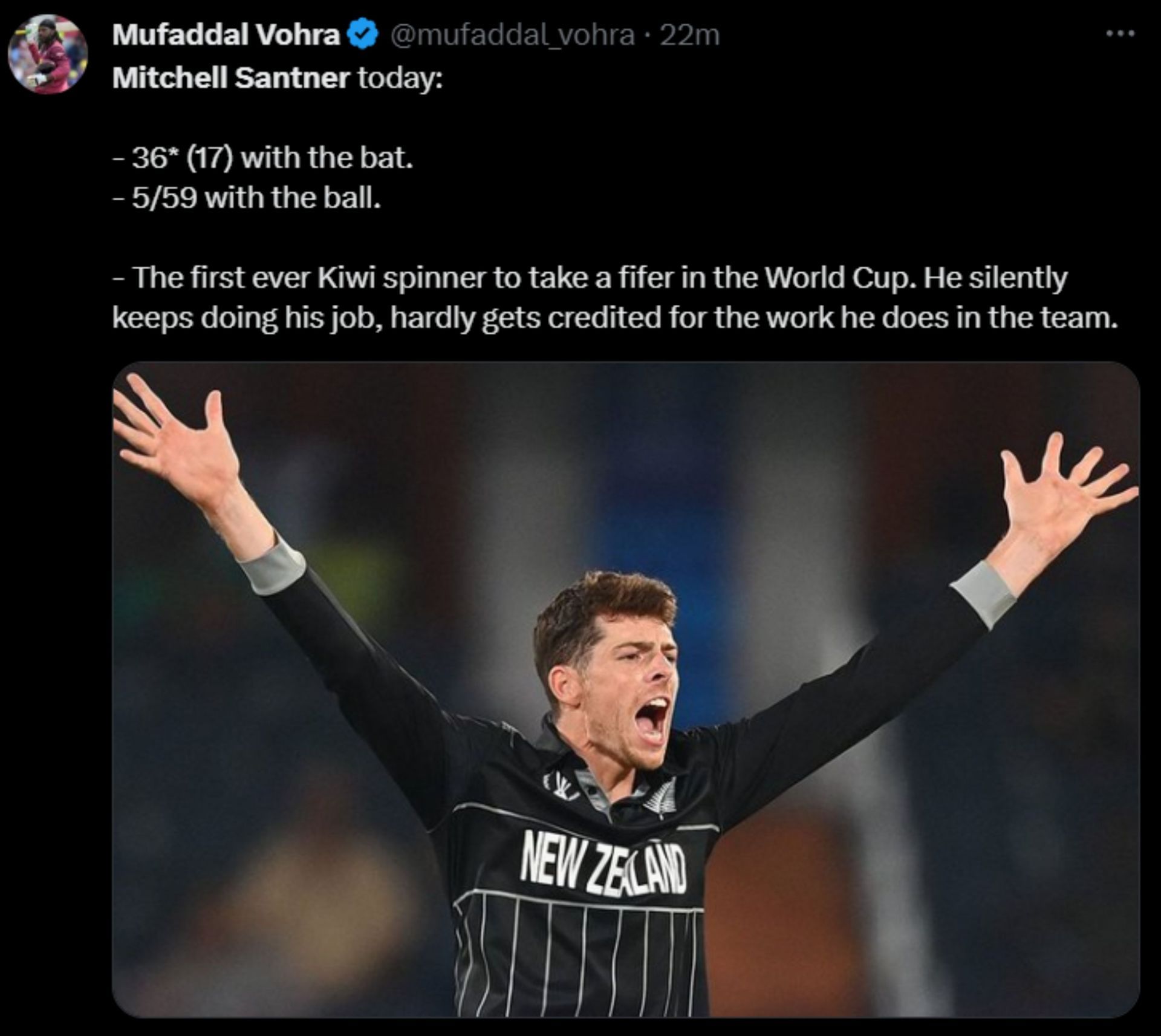Click the "keeps doing his job" line
The height and width of the screenshot is (1036, 1161).
point(247,318)
